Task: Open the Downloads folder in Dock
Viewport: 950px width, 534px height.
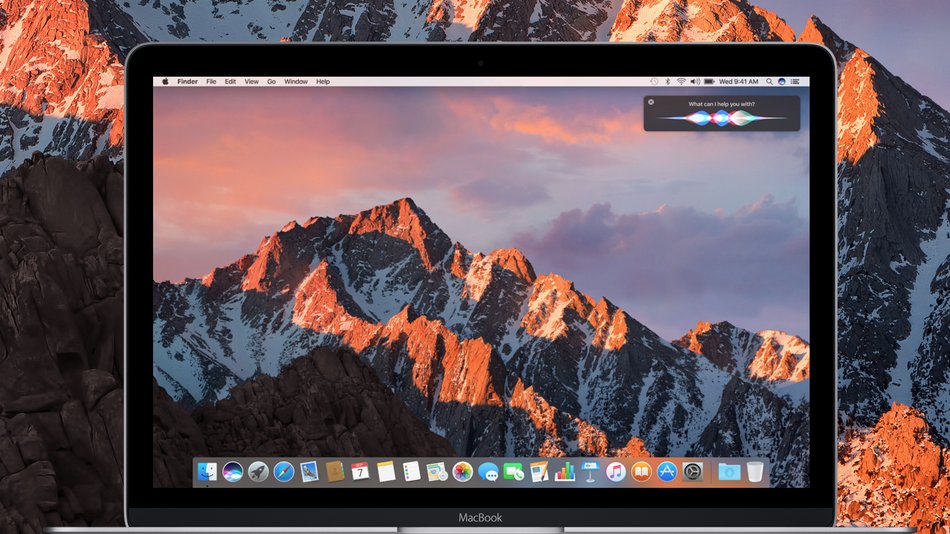Action: [x=729, y=472]
